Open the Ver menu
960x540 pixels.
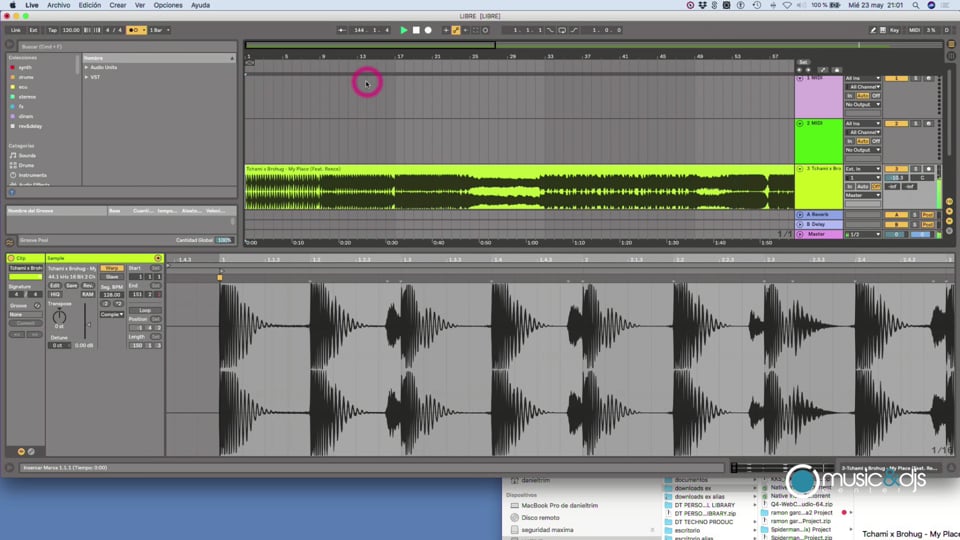click(x=140, y=5)
